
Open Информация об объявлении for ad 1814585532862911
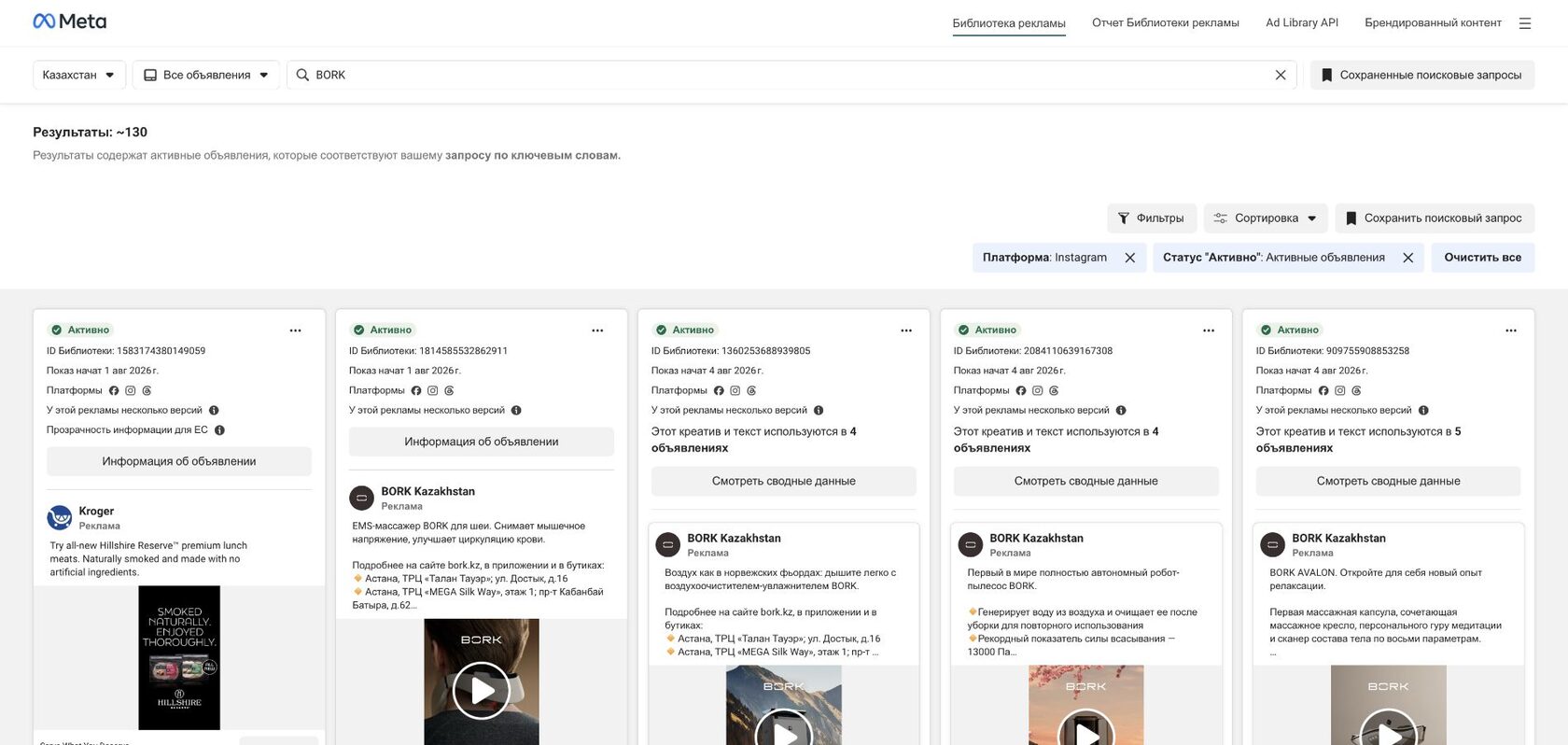coord(482,442)
